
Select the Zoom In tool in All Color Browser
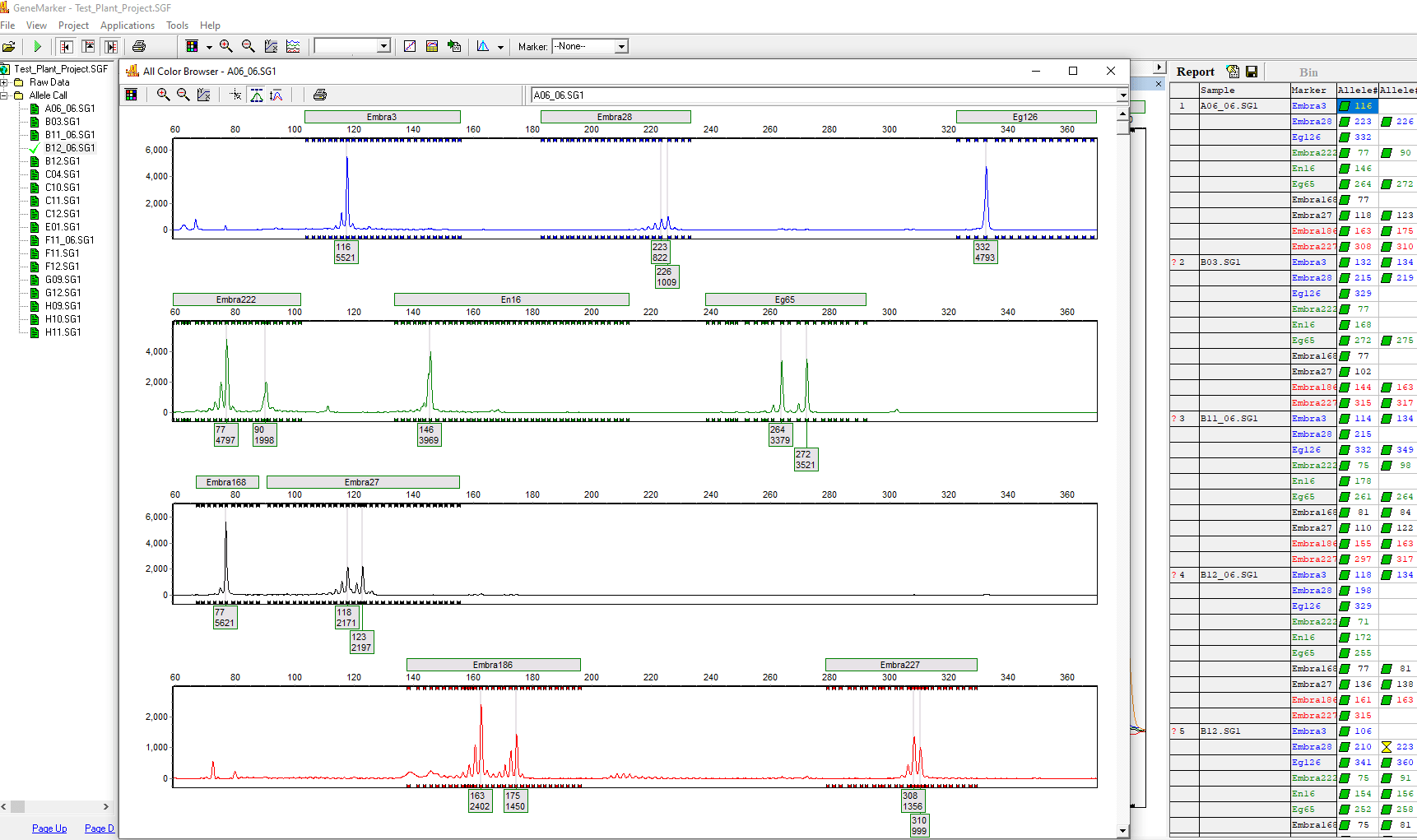point(162,94)
